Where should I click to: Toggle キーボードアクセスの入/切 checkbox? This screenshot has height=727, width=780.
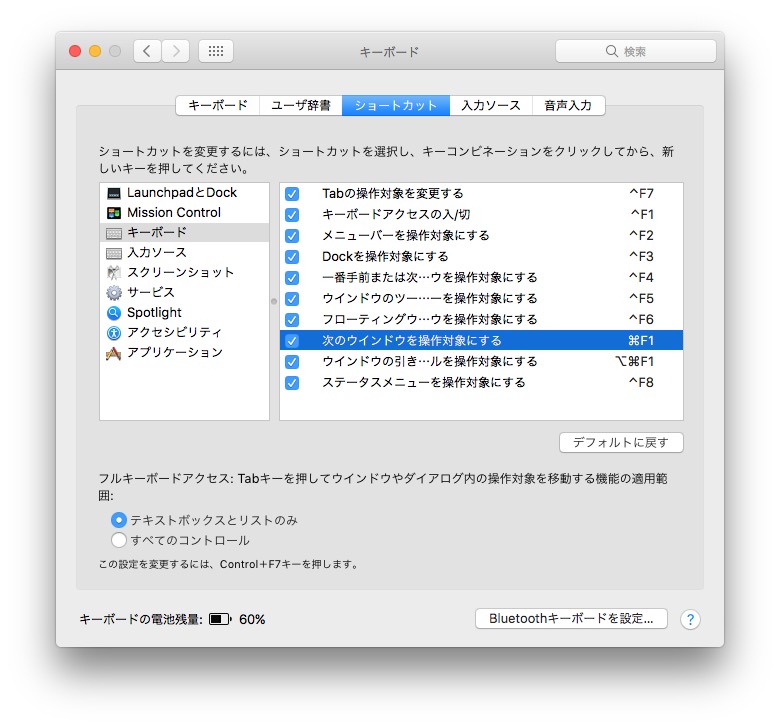coord(292,214)
